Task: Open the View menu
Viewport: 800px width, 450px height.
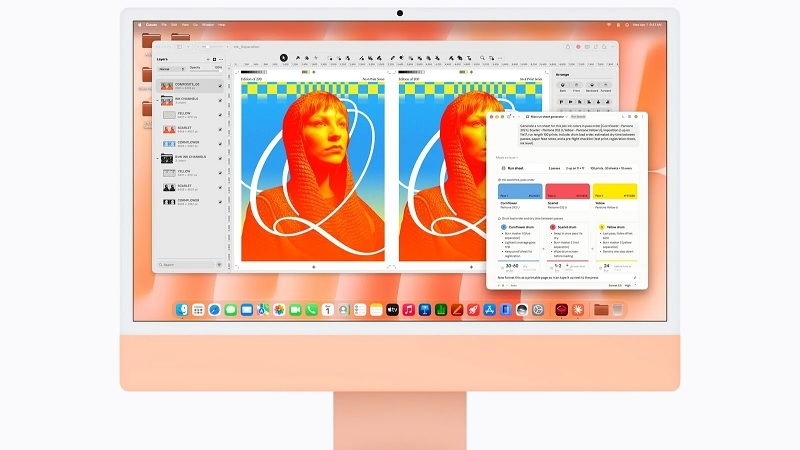Action: tap(185, 25)
